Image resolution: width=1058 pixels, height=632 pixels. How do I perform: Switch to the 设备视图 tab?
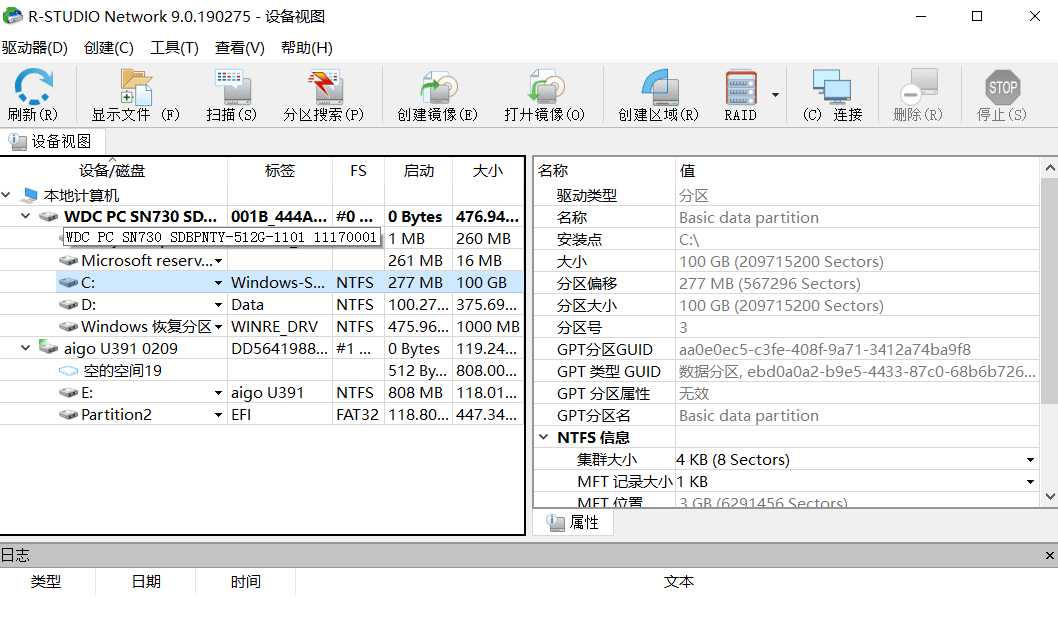52,141
